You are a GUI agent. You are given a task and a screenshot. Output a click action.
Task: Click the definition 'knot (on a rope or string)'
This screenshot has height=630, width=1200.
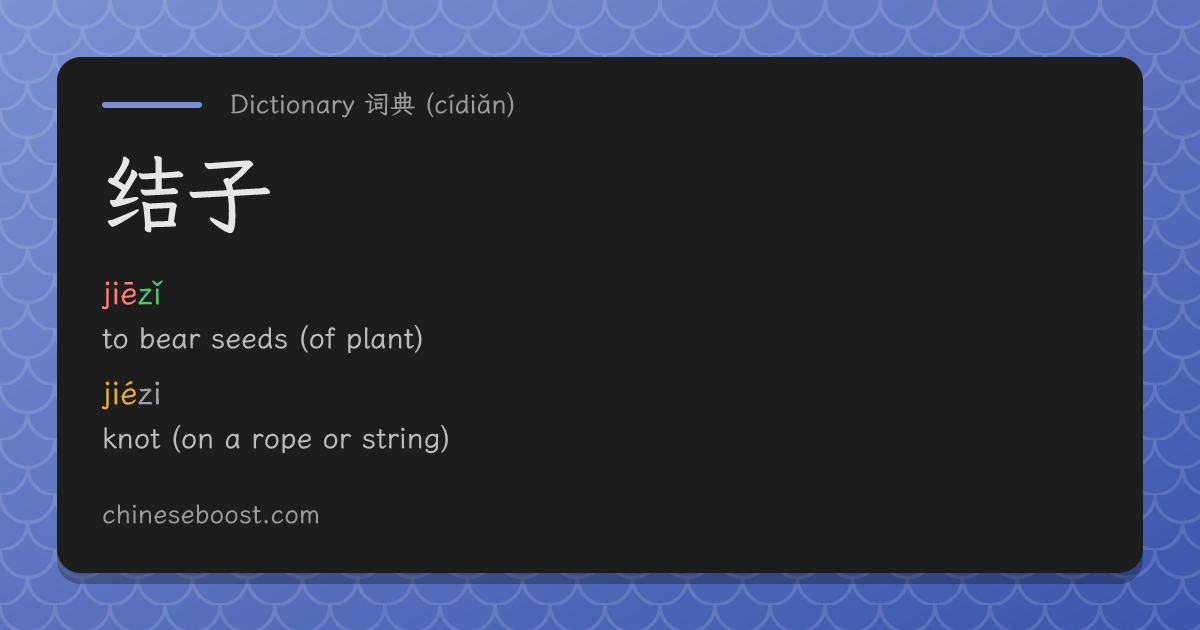276,439
